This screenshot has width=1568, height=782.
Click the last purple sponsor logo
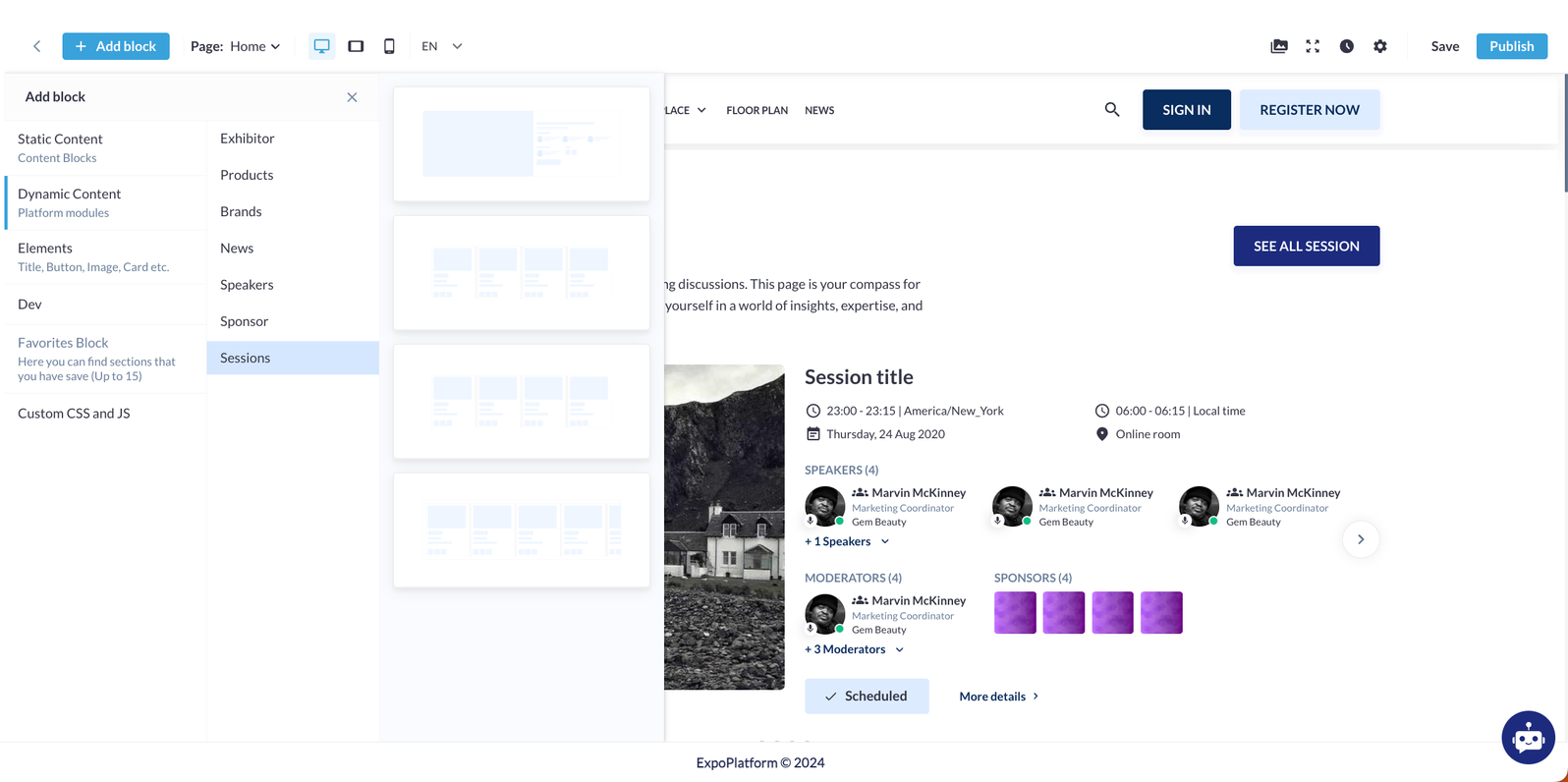point(1161,613)
